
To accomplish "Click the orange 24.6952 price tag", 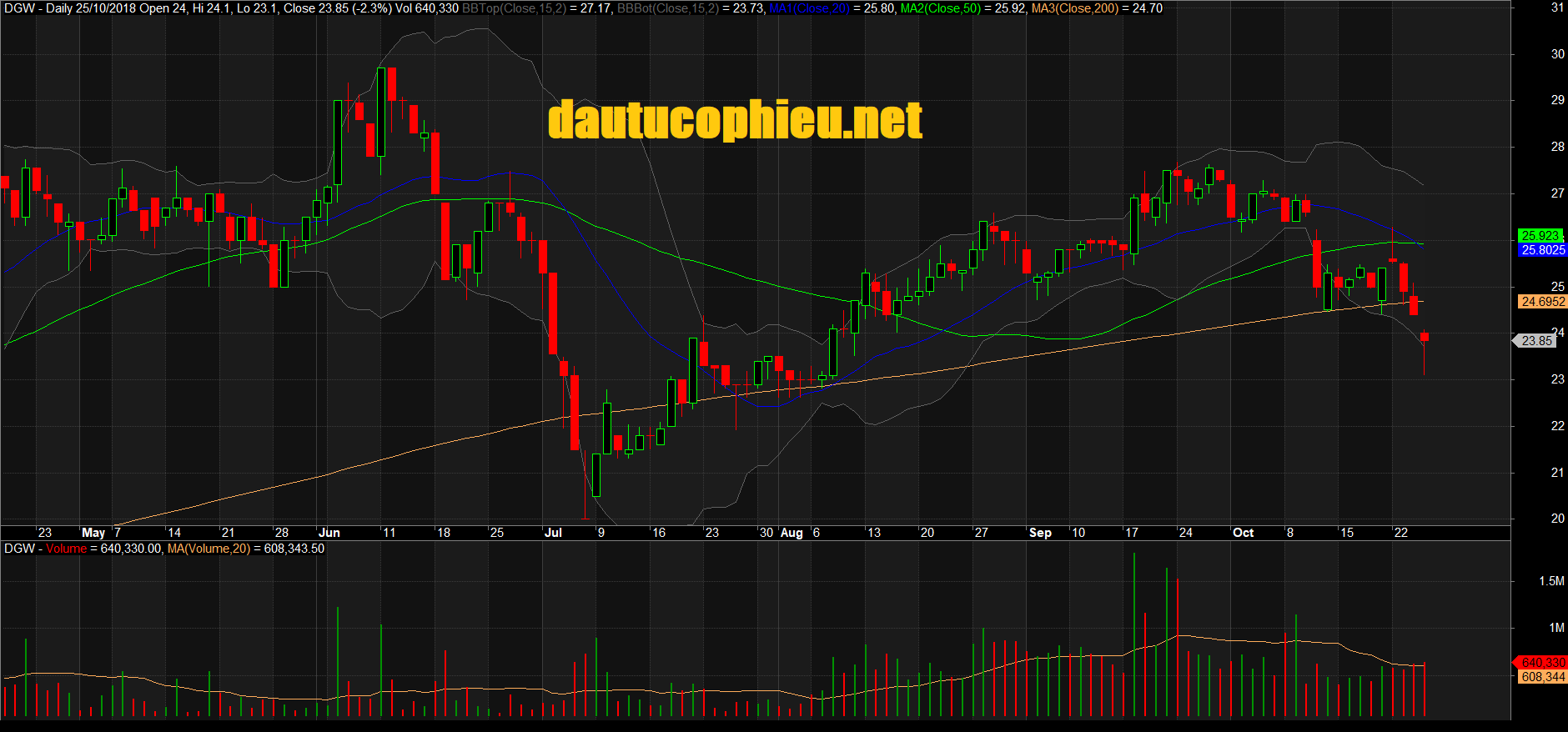I will (x=1541, y=302).
